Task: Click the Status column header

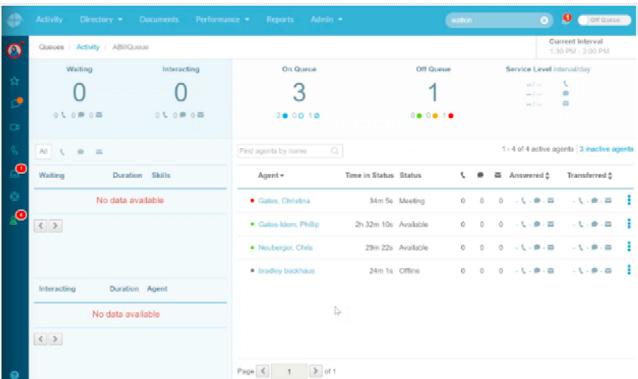Action: tap(410, 175)
